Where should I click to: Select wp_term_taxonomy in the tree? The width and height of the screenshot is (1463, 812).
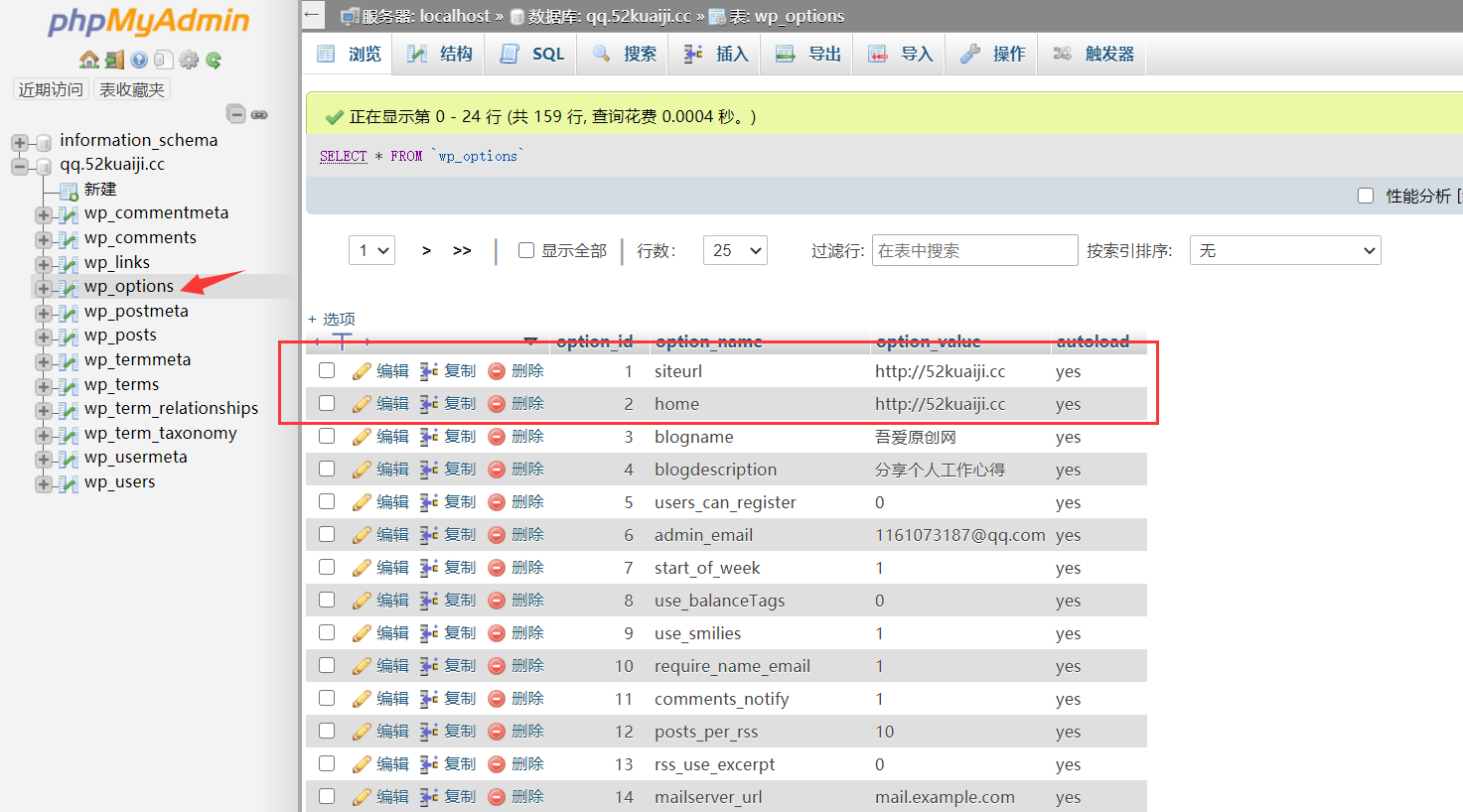tap(161, 433)
